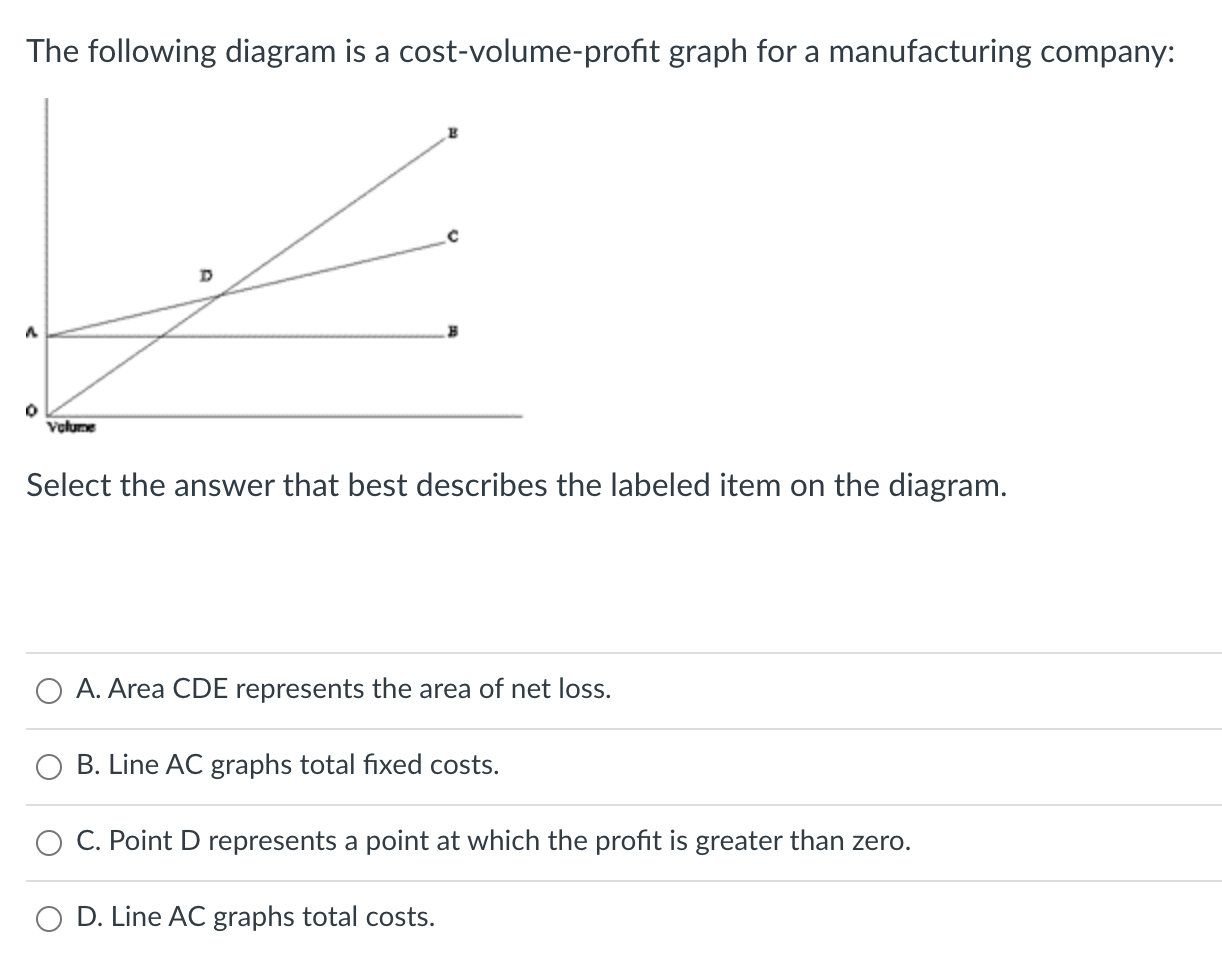Click the label at the top of the steepest line
The height and width of the screenshot is (964, 1222).
pyautogui.click(x=453, y=132)
